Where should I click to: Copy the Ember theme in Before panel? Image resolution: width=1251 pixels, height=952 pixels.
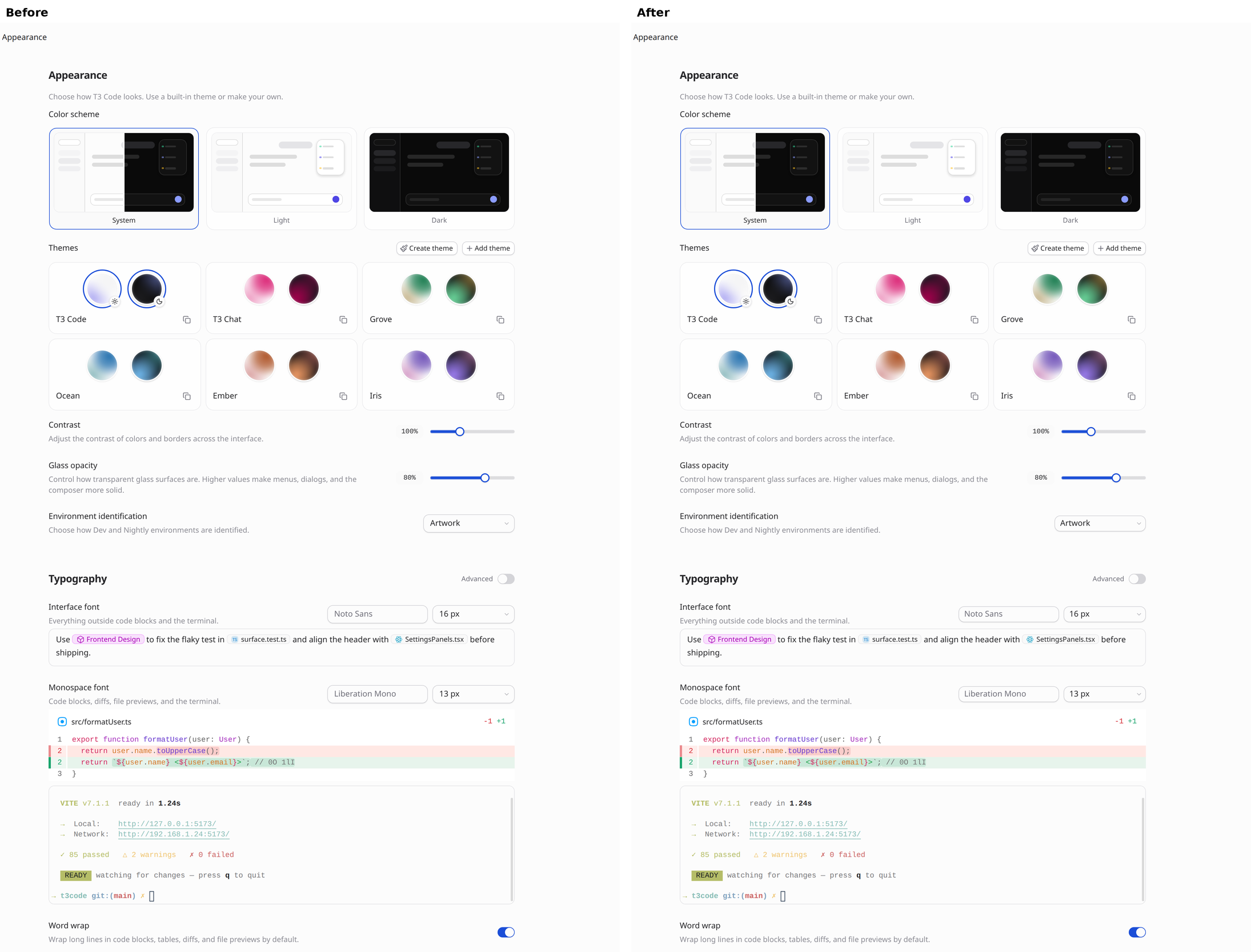click(343, 396)
